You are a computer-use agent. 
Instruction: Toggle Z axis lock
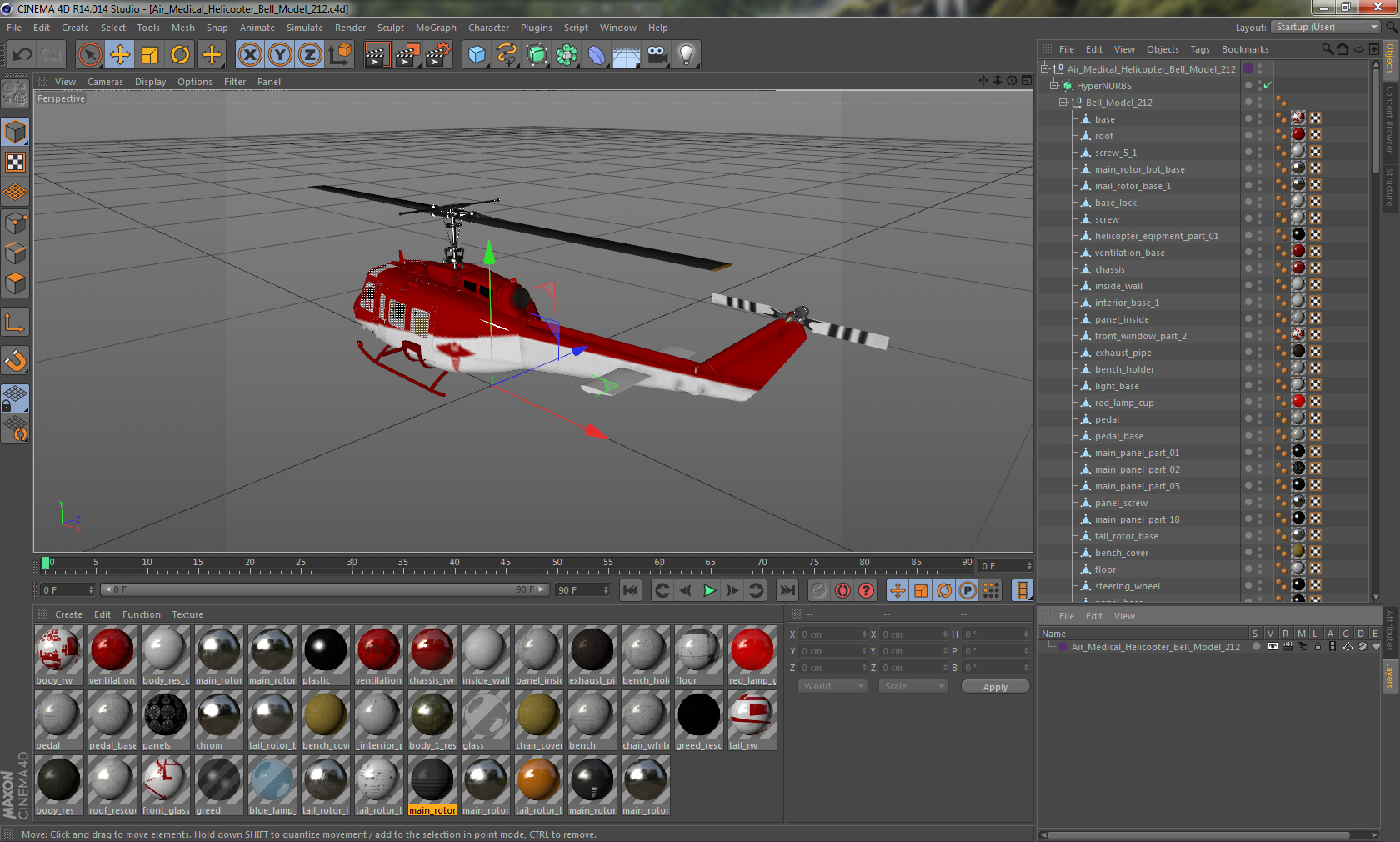pos(310,55)
